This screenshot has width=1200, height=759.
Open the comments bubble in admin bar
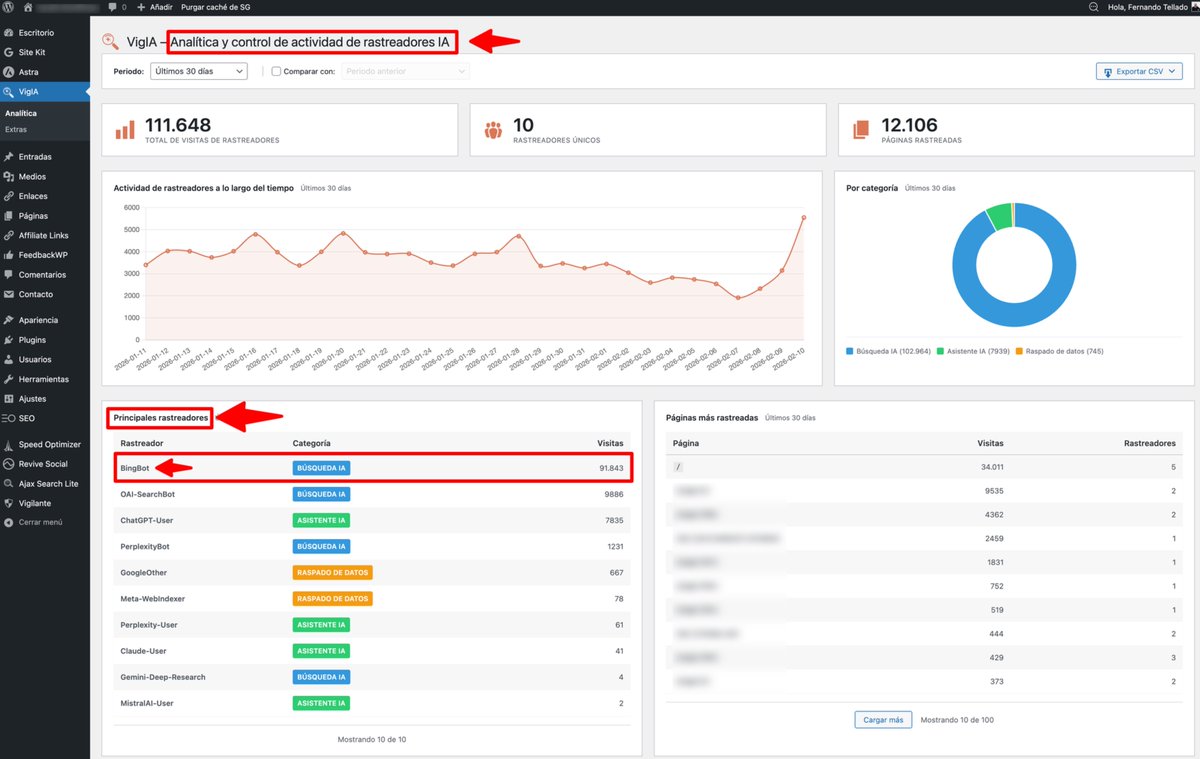pyautogui.click(x=116, y=7)
